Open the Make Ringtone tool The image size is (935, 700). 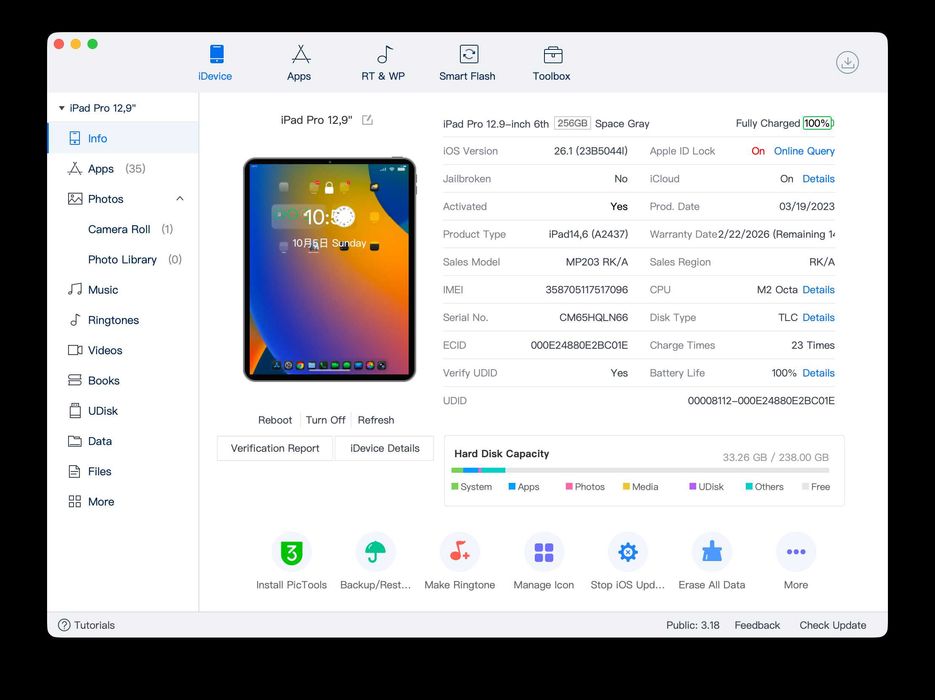click(459, 552)
